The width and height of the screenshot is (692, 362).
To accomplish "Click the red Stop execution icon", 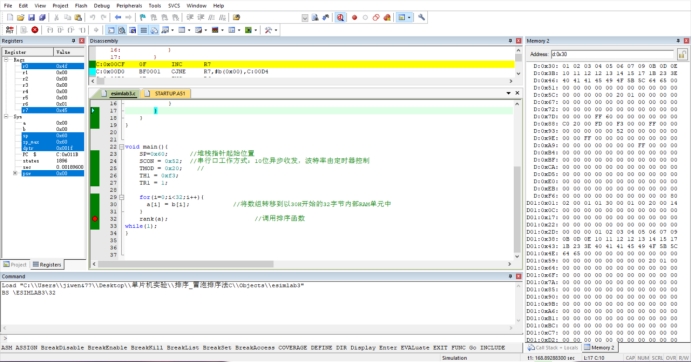I will tap(35, 30).
